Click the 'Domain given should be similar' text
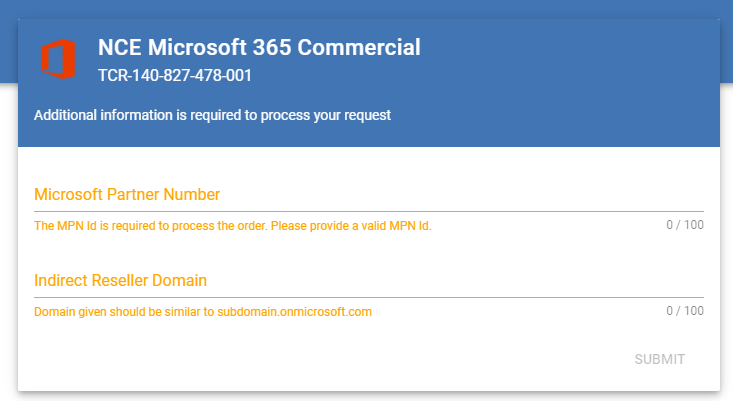 point(117,311)
